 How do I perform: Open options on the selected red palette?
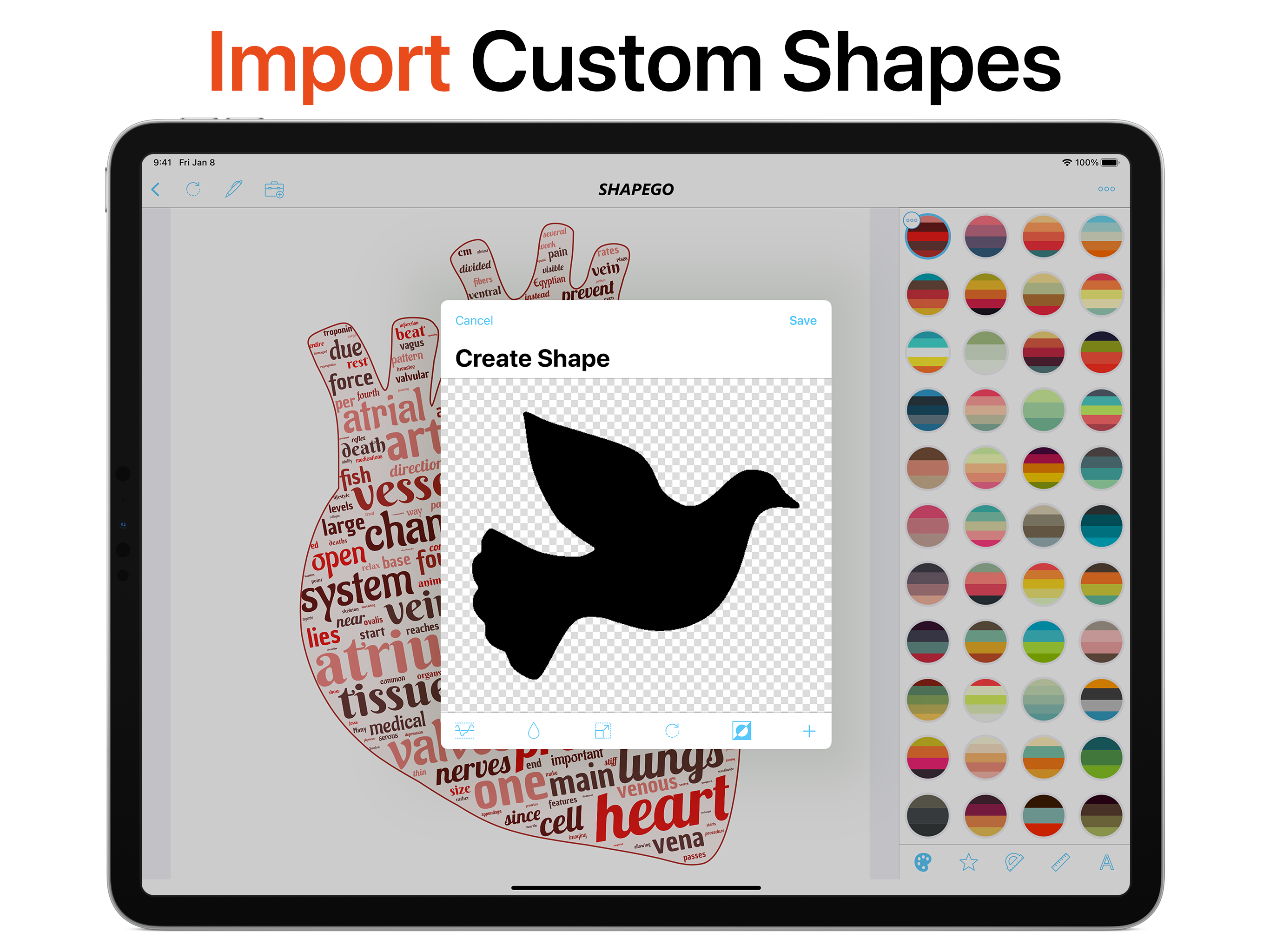[912, 220]
